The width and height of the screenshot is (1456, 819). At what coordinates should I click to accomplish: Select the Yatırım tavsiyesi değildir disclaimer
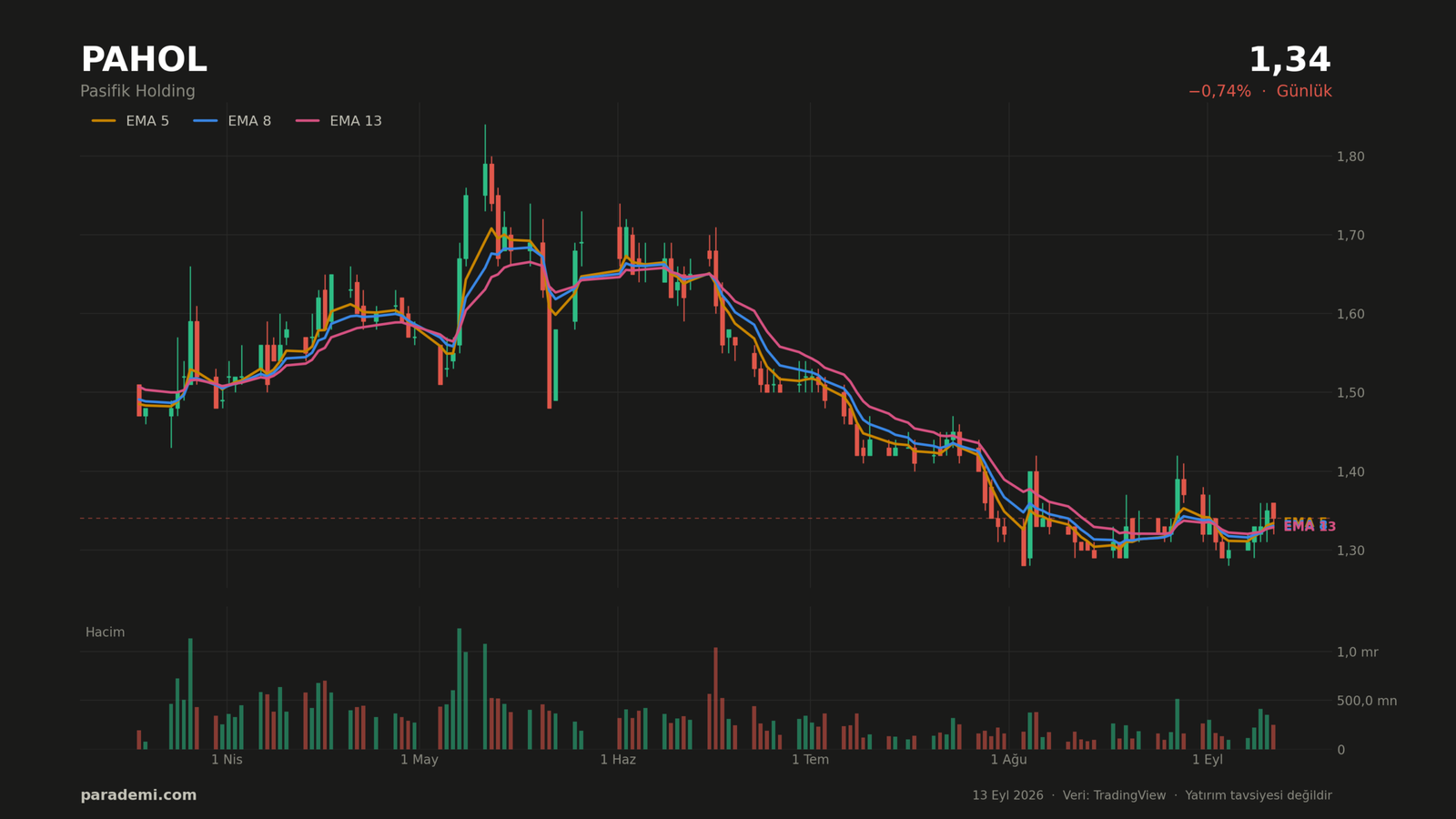pyautogui.click(x=1259, y=795)
